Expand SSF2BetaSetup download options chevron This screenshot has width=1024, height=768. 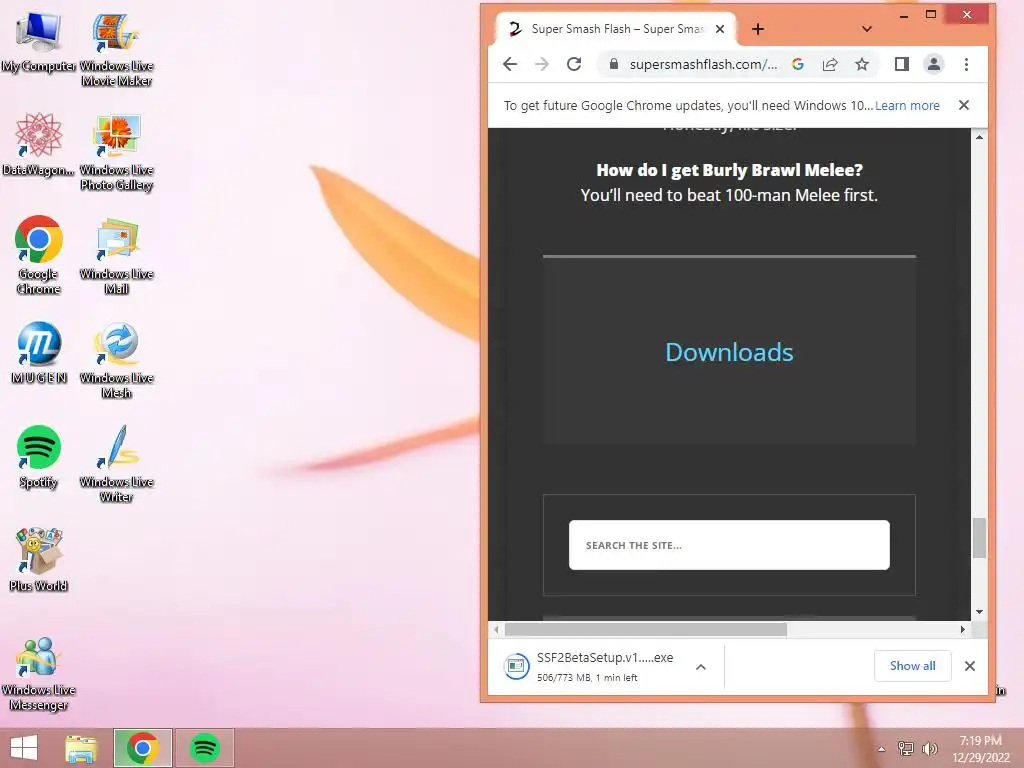(x=701, y=667)
